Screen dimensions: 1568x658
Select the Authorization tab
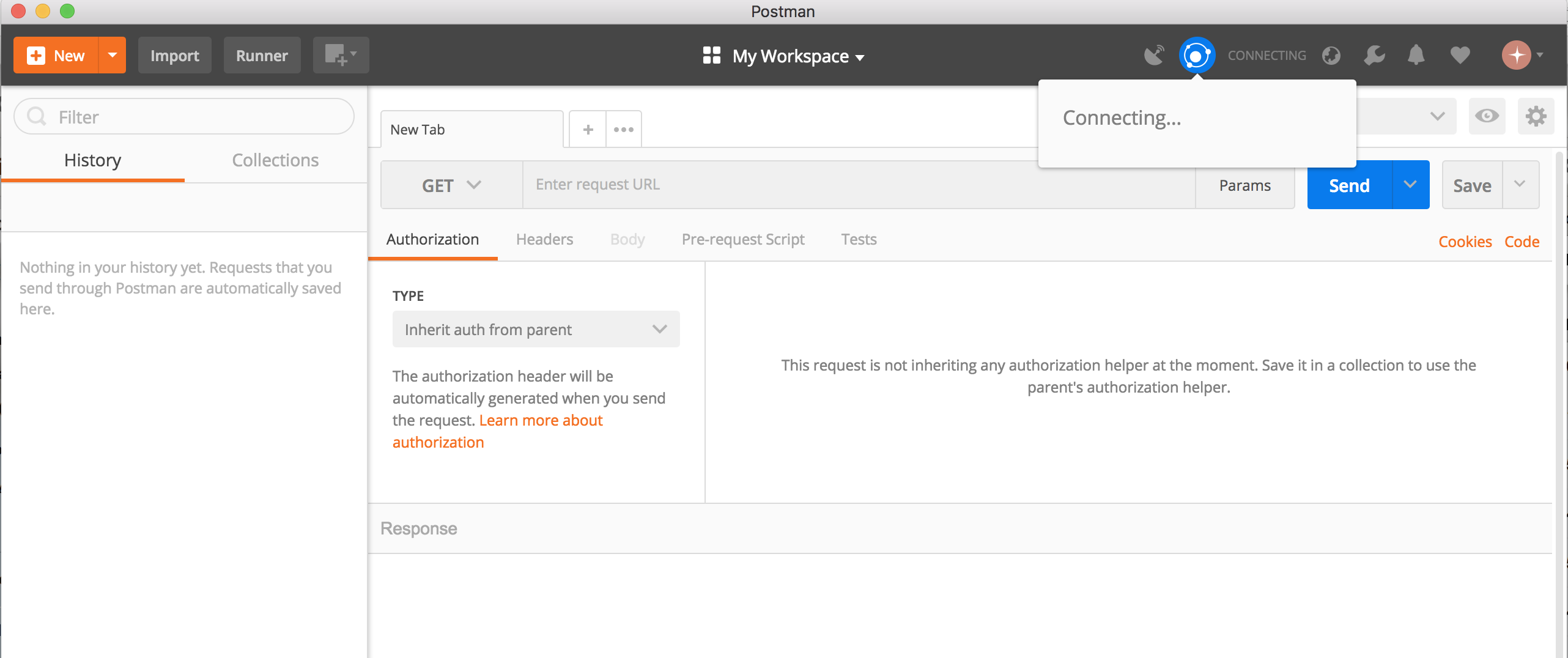click(x=432, y=239)
